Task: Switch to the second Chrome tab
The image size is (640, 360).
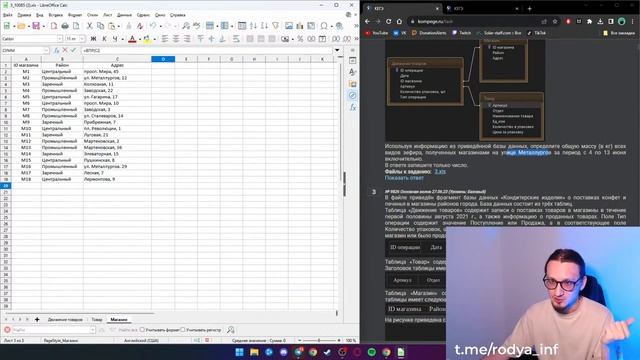Action: pos(482,8)
